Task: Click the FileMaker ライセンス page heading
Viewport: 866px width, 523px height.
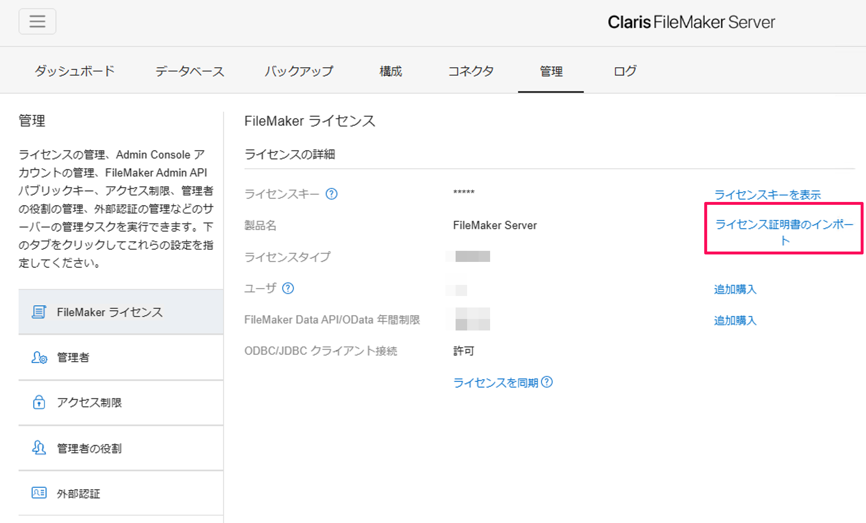Action: [x=309, y=121]
